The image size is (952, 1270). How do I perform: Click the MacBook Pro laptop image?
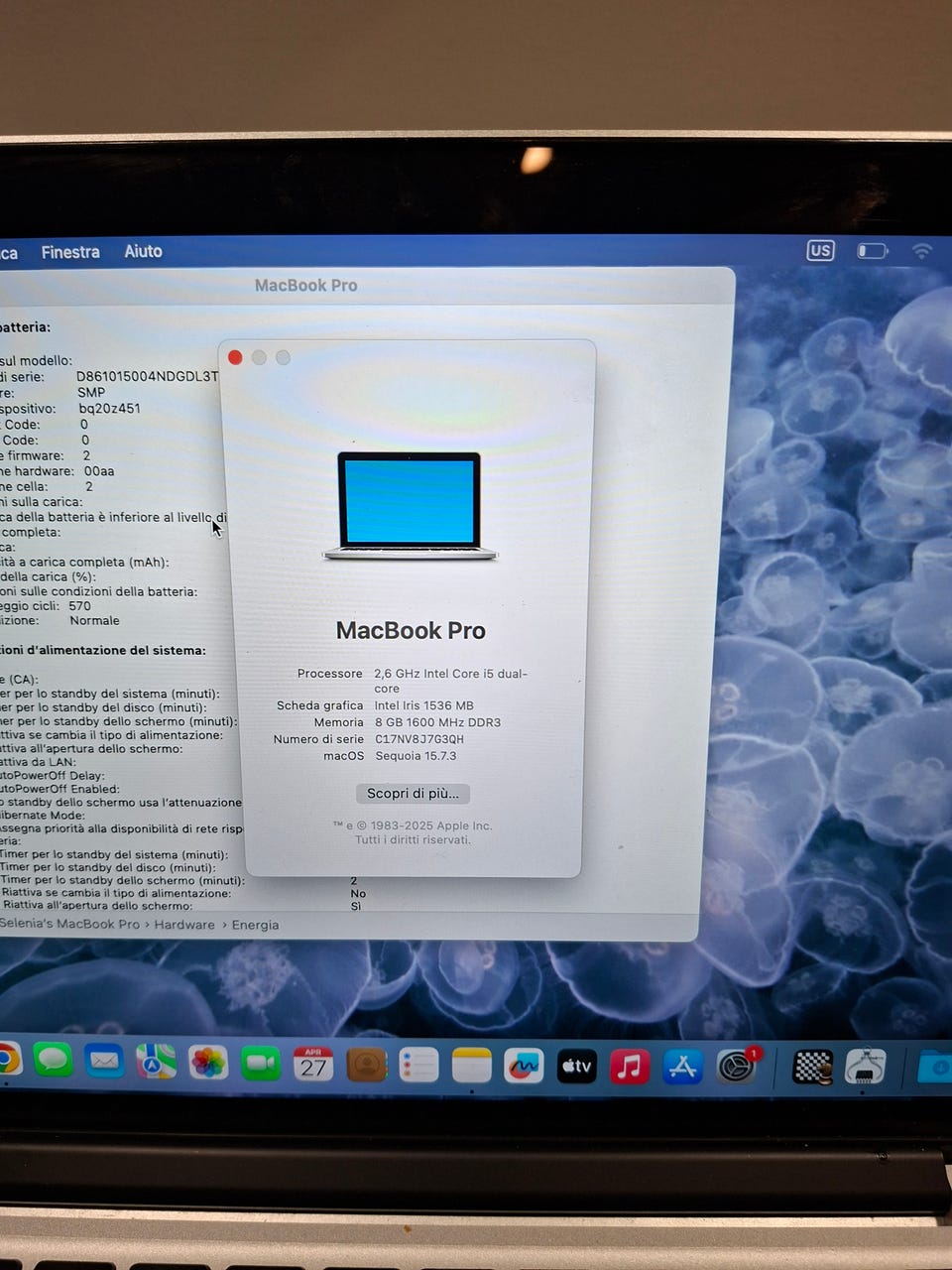[x=410, y=506]
